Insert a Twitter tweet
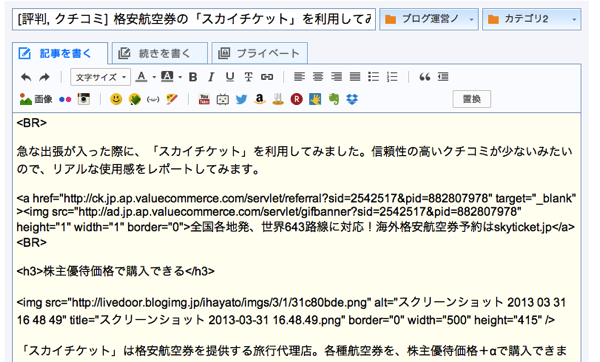The width and height of the screenshot is (600, 362). [241, 99]
